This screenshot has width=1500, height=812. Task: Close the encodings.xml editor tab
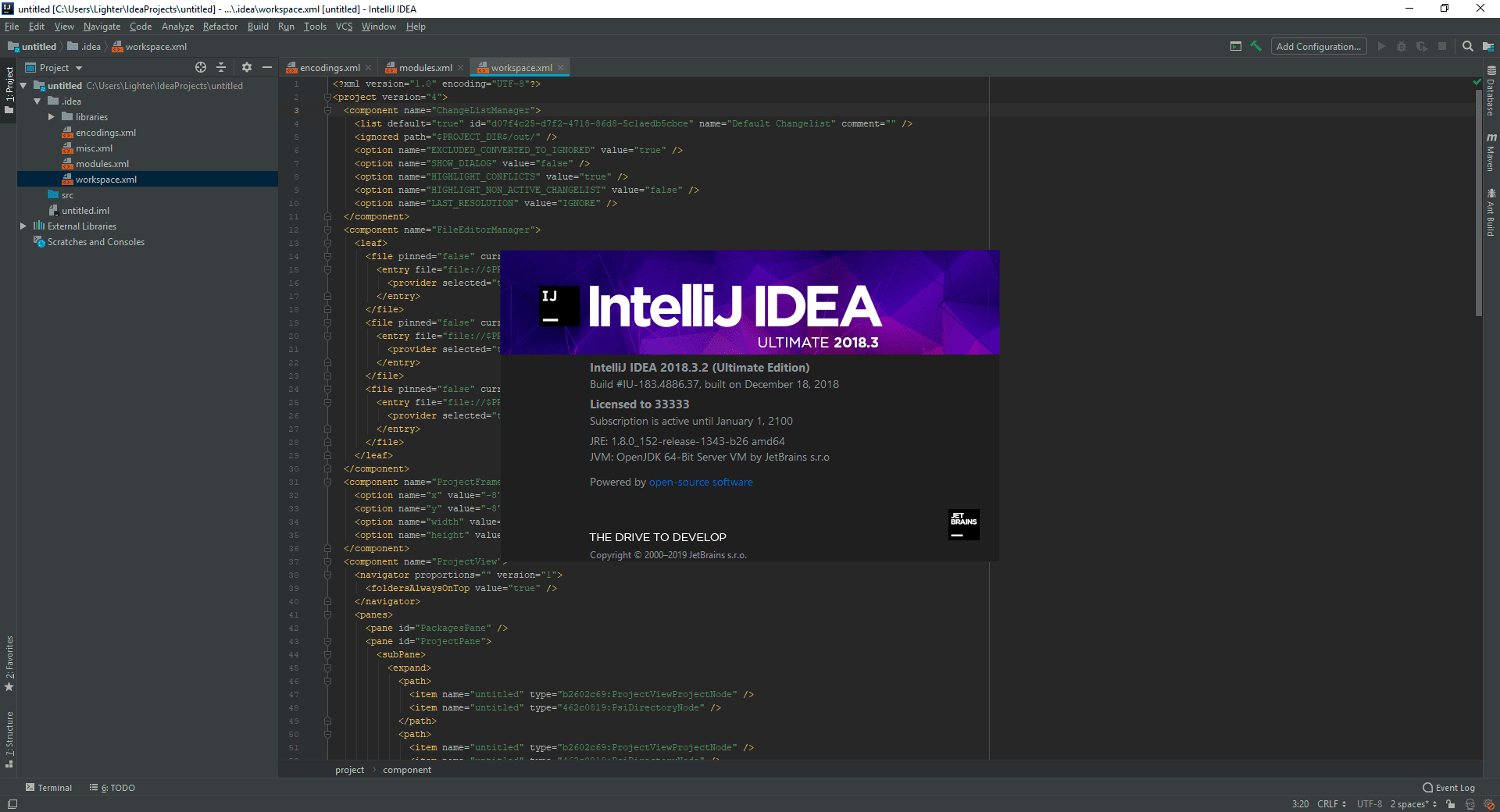click(369, 68)
